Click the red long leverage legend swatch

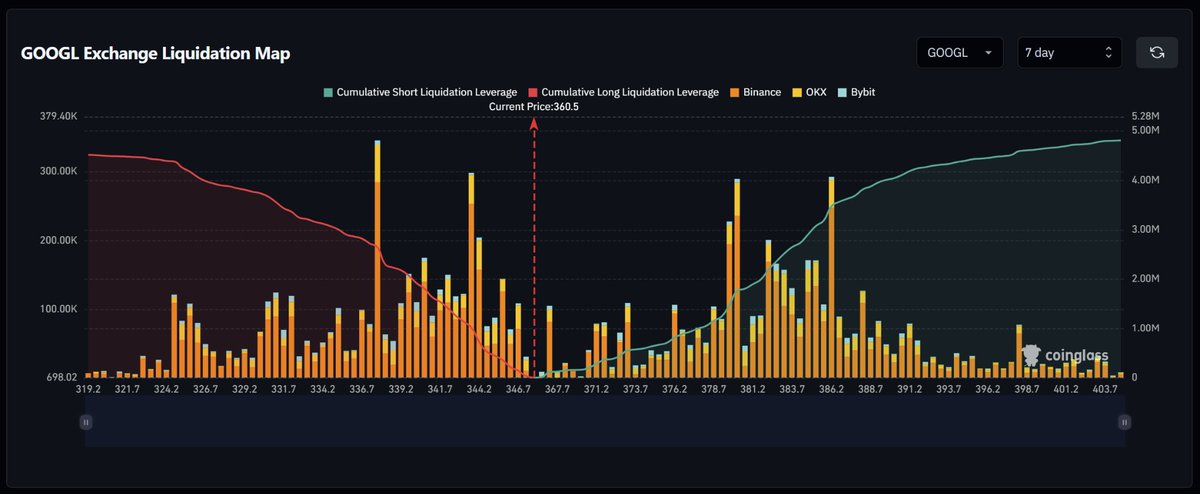(532, 92)
